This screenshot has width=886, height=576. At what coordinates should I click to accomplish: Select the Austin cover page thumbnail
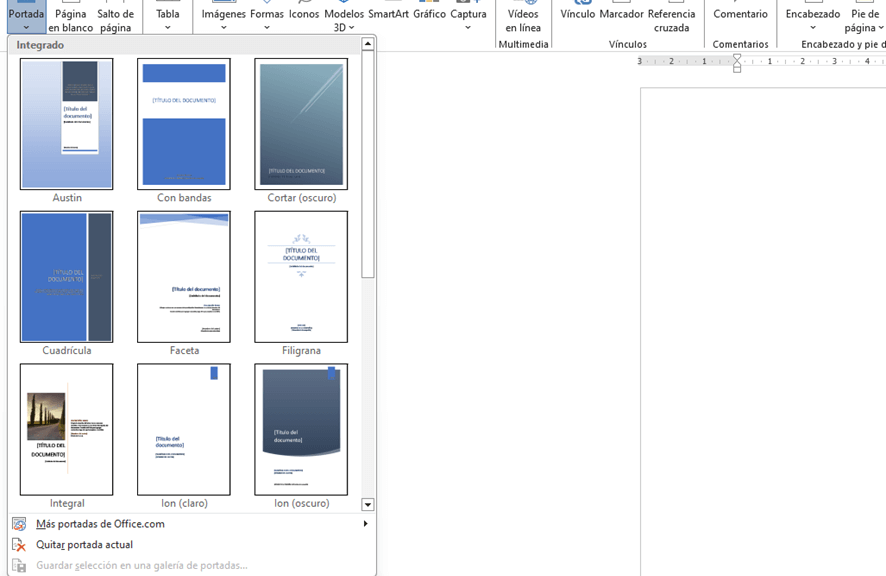click(67, 124)
